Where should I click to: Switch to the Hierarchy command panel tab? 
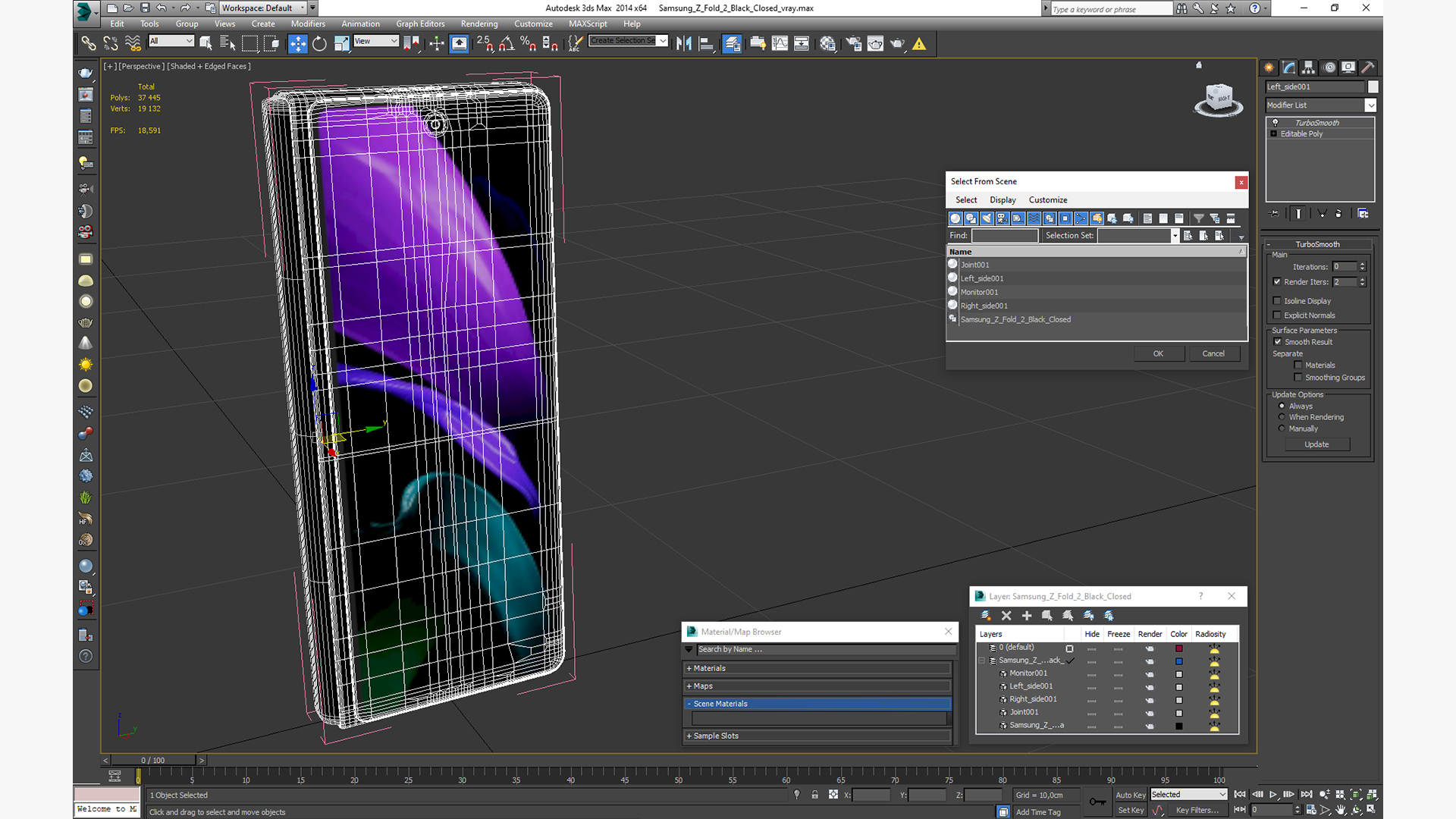coord(1308,67)
